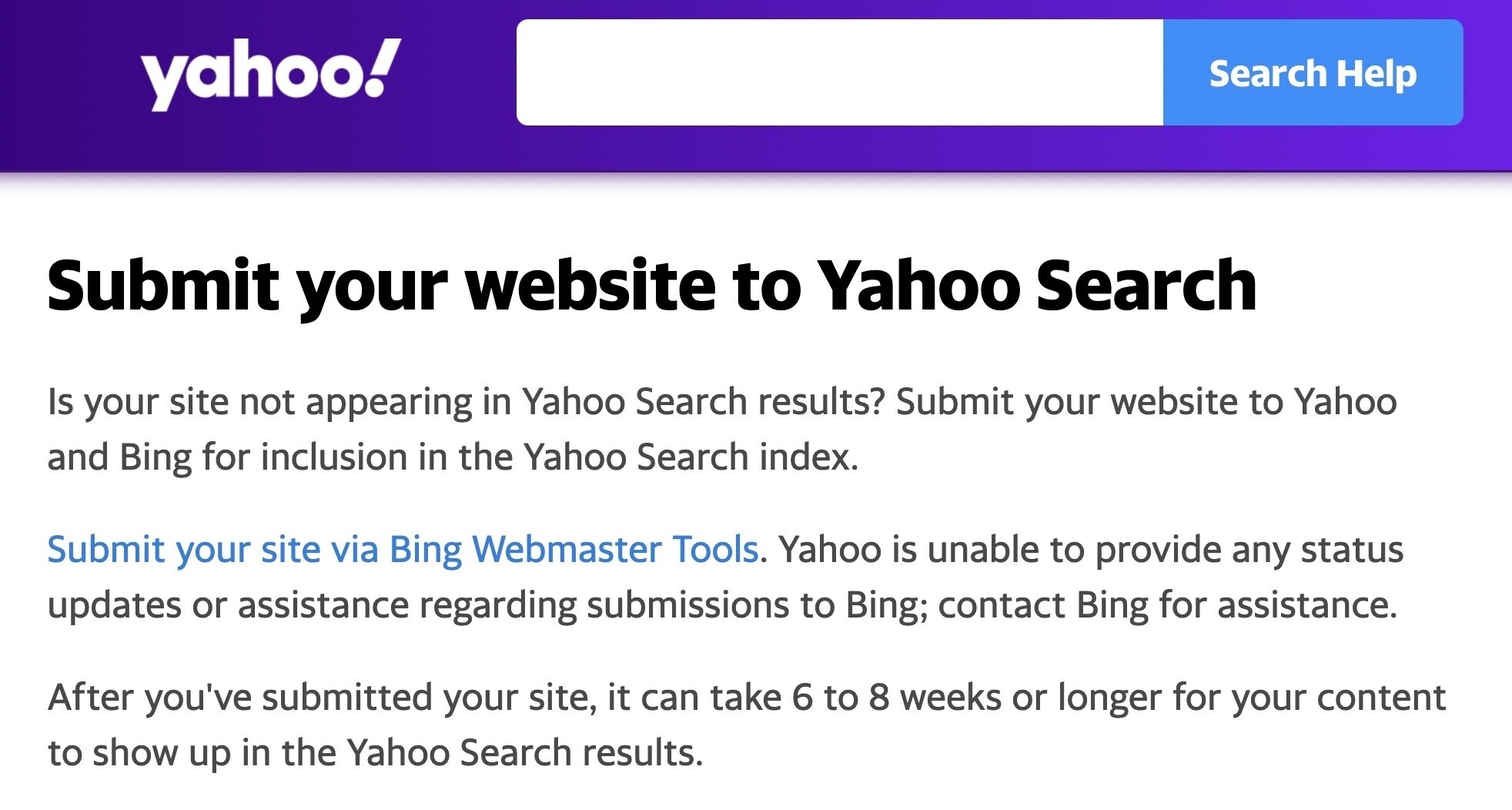Open Yahoo homepage via the header logo
Viewport: 1512px width, 810px height.
pos(271,73)
